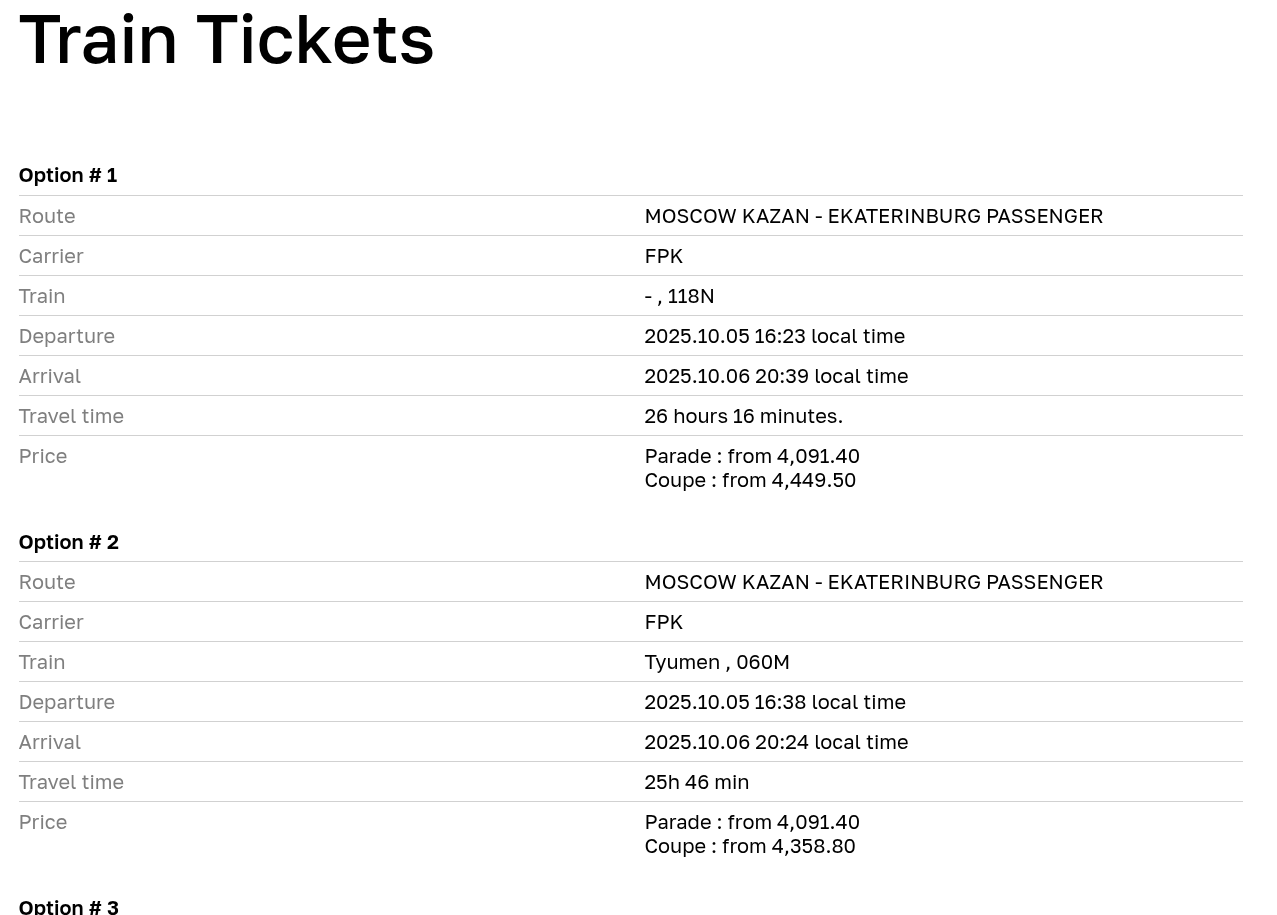Screen dimensions: 1277x915
Task: Click the Option 1 route value text
Action: pos(873,216)
